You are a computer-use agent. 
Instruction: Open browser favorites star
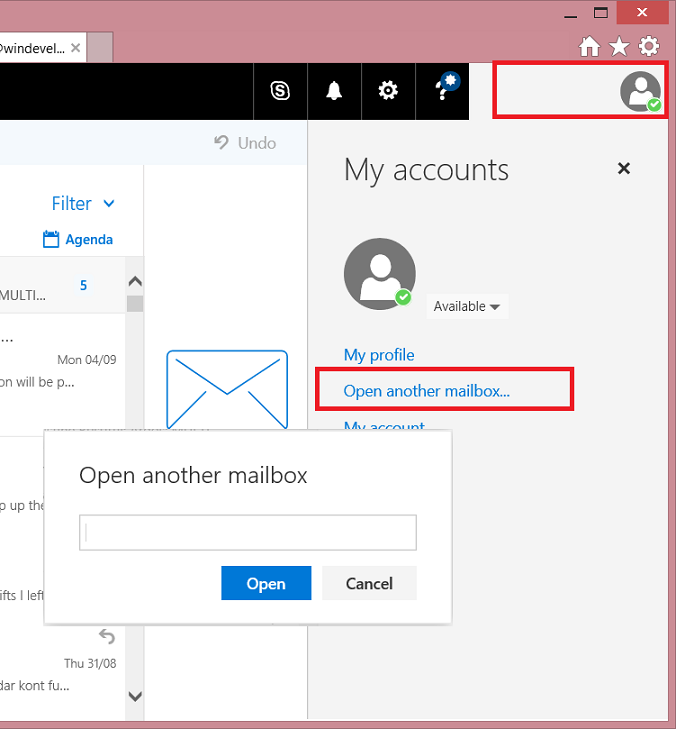click(619, 46)
